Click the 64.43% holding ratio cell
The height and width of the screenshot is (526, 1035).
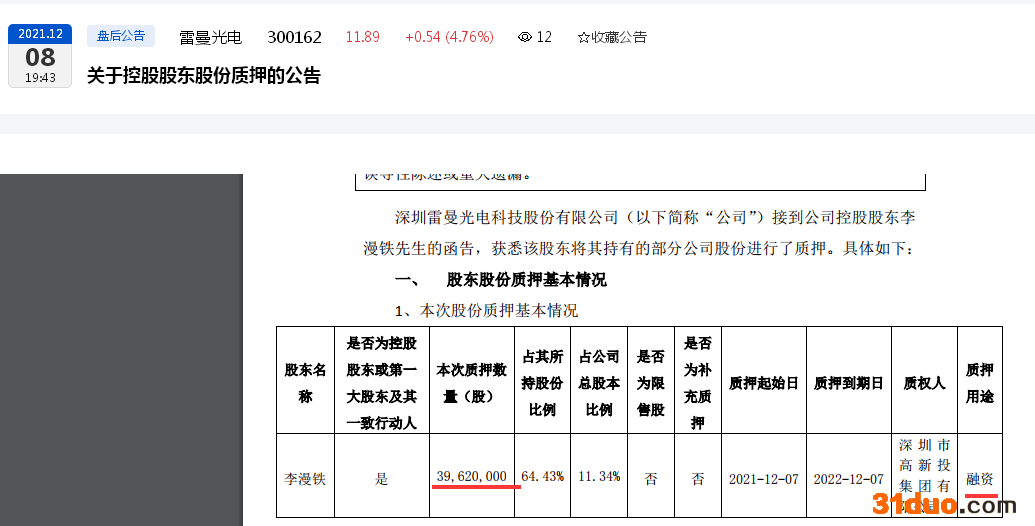pos(543,475)
